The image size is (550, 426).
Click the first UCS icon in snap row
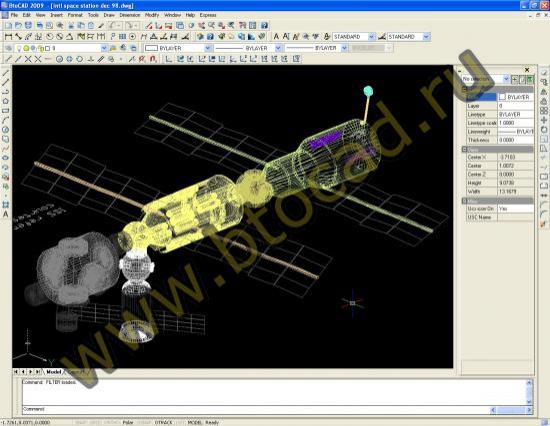[169, 59]
